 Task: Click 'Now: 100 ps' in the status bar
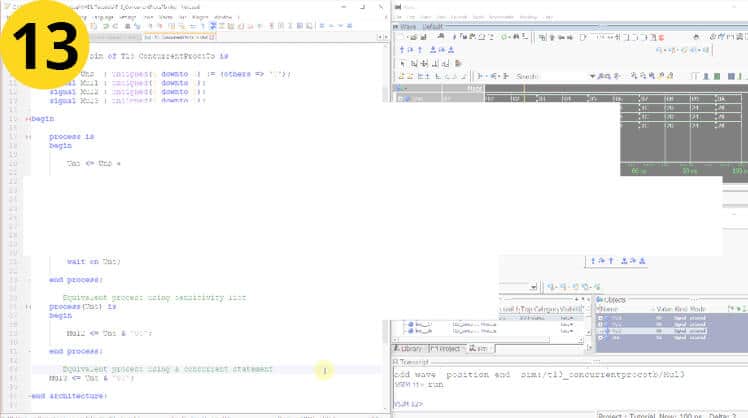pos(681,415)
